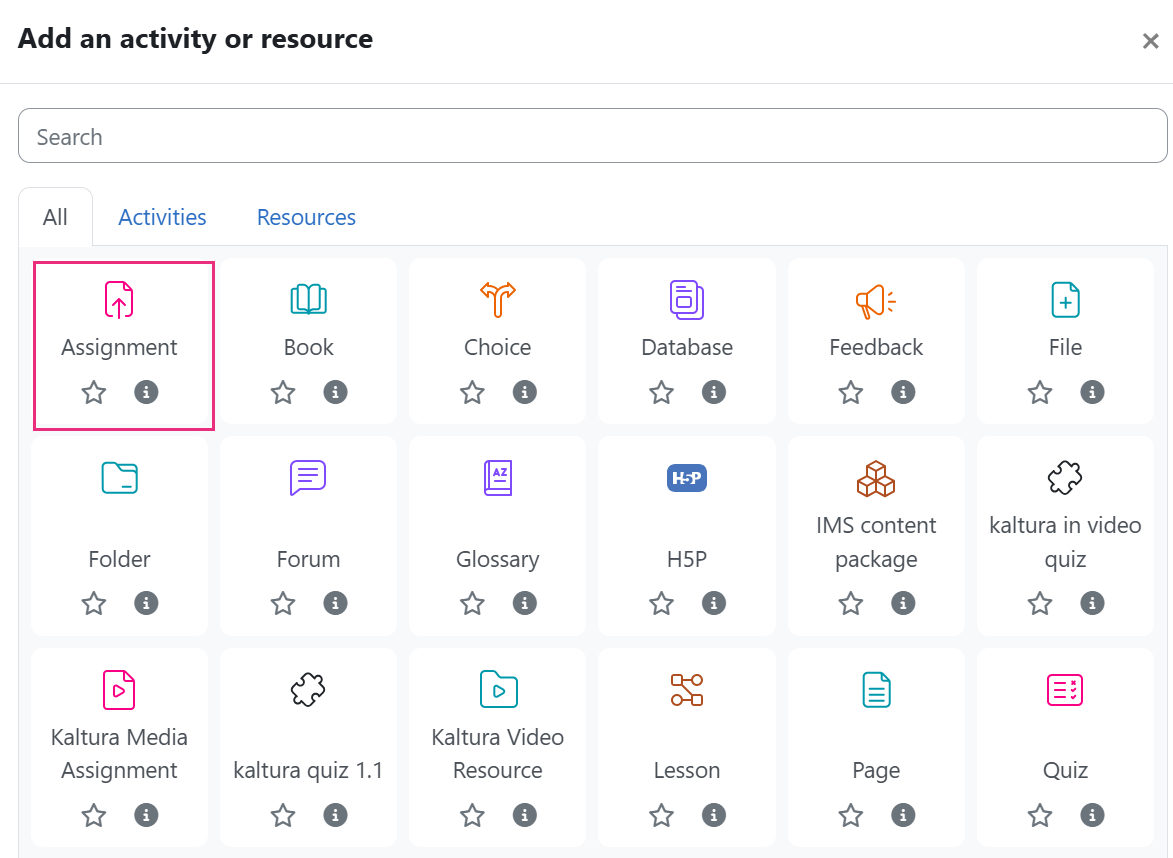Show info about the Folder resource
The image size is (1173, 858).
pos(146,604)
